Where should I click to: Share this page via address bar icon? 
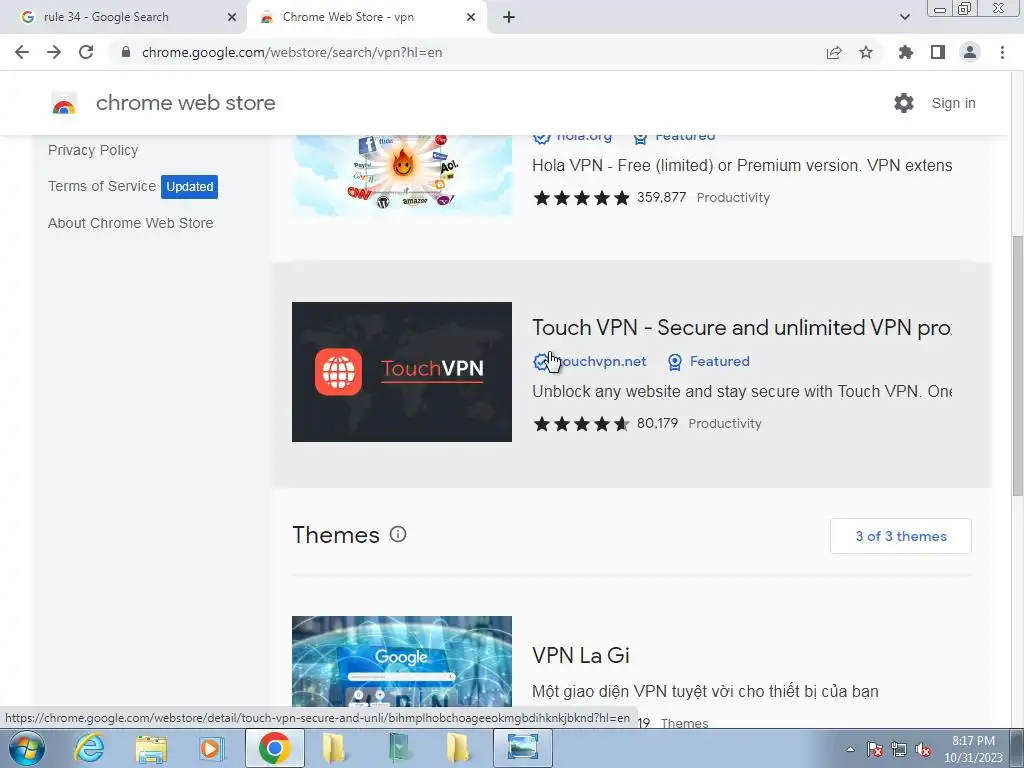click(x=834, y=52)
